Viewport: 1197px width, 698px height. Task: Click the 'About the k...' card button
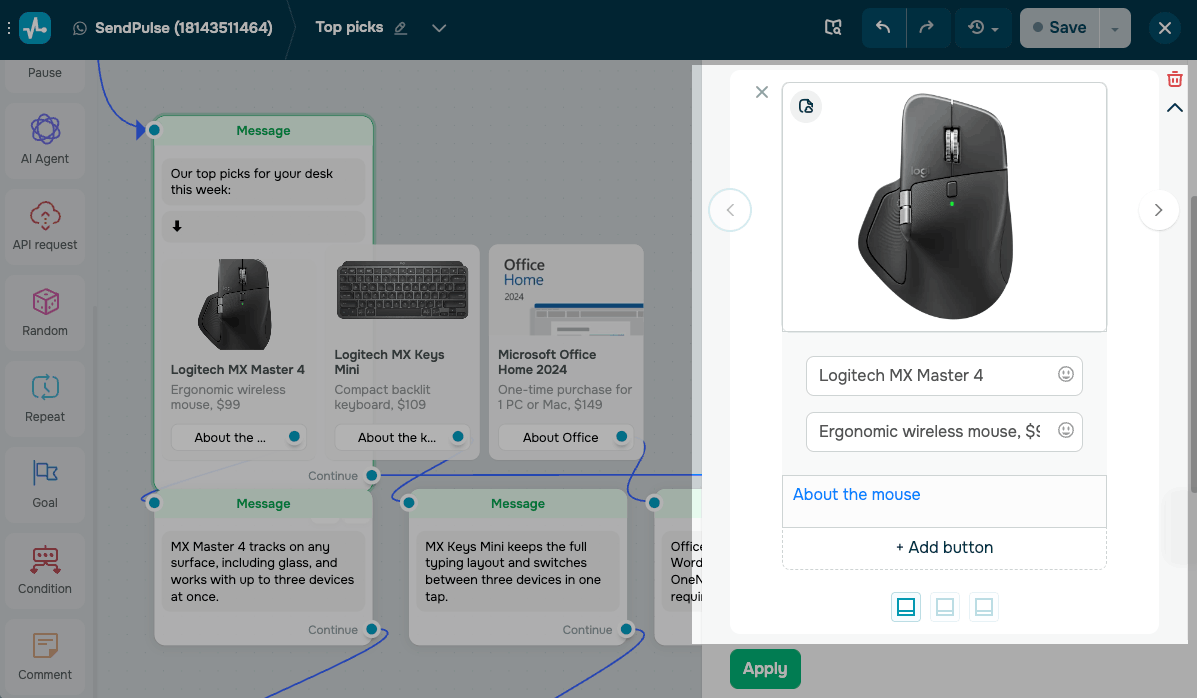pyautogui.click(x=402, y=438)
